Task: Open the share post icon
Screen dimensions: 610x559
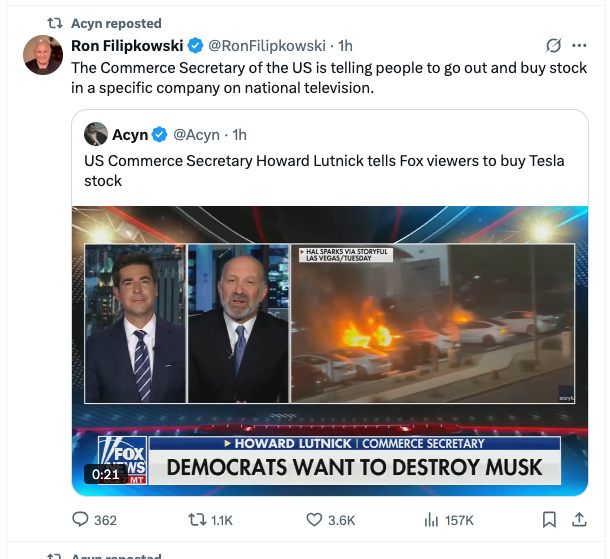Action: tap(578, 519)
